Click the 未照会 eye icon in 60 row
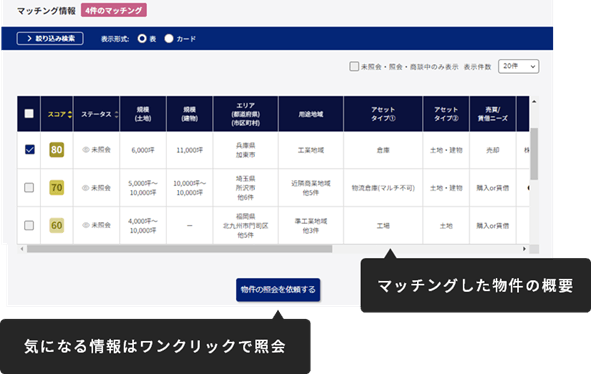This screenshot has height=374, width=591. (x=86, y=225)
